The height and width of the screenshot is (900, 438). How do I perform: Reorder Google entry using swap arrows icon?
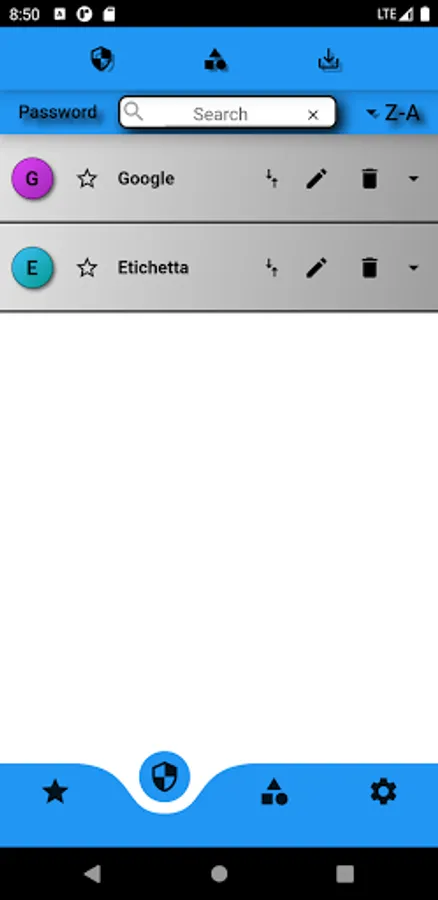pos(272,179)
